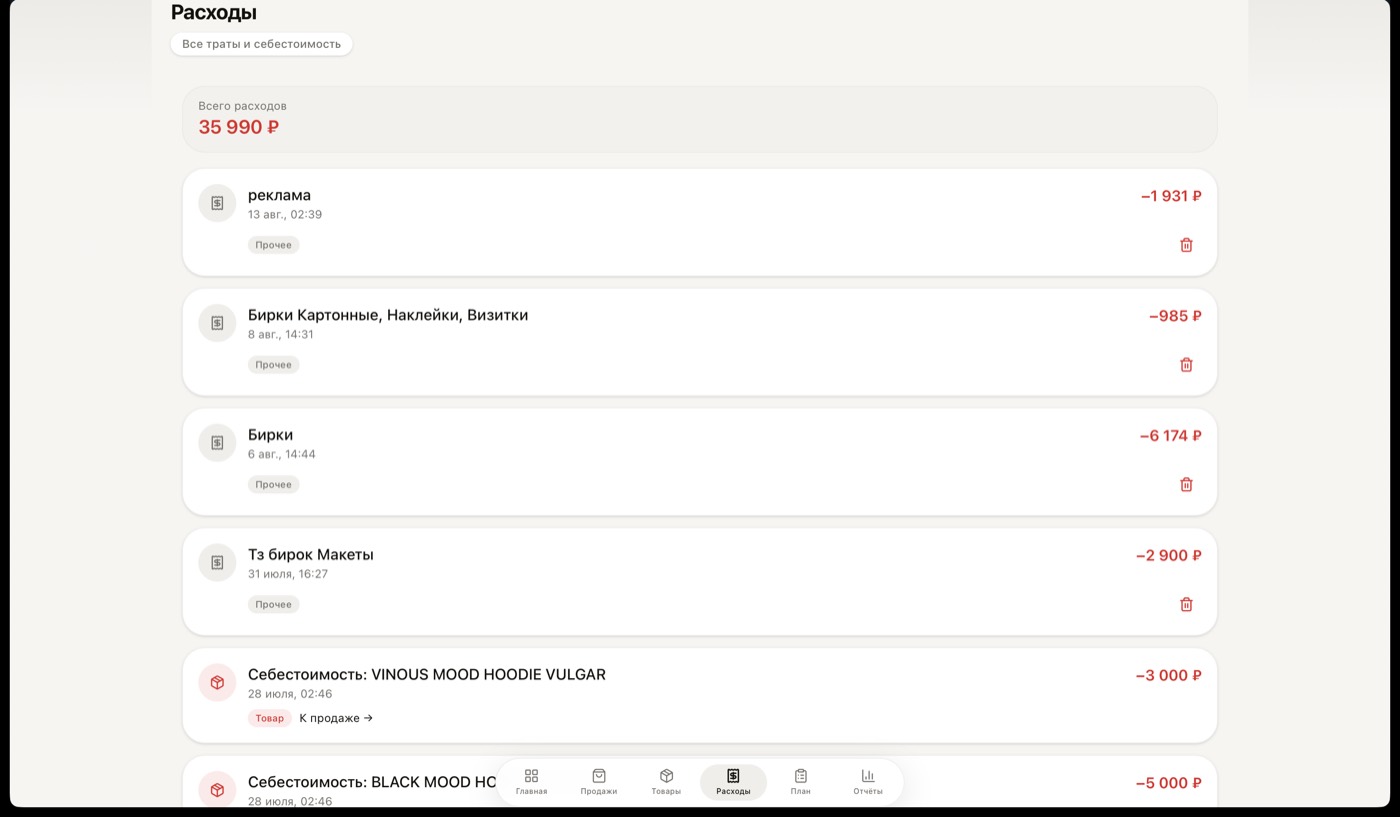The height and width of the screenshot is (817, 1400).
Task: Select the «Тз бирок Макеты» title
Action: pos(311,555)
